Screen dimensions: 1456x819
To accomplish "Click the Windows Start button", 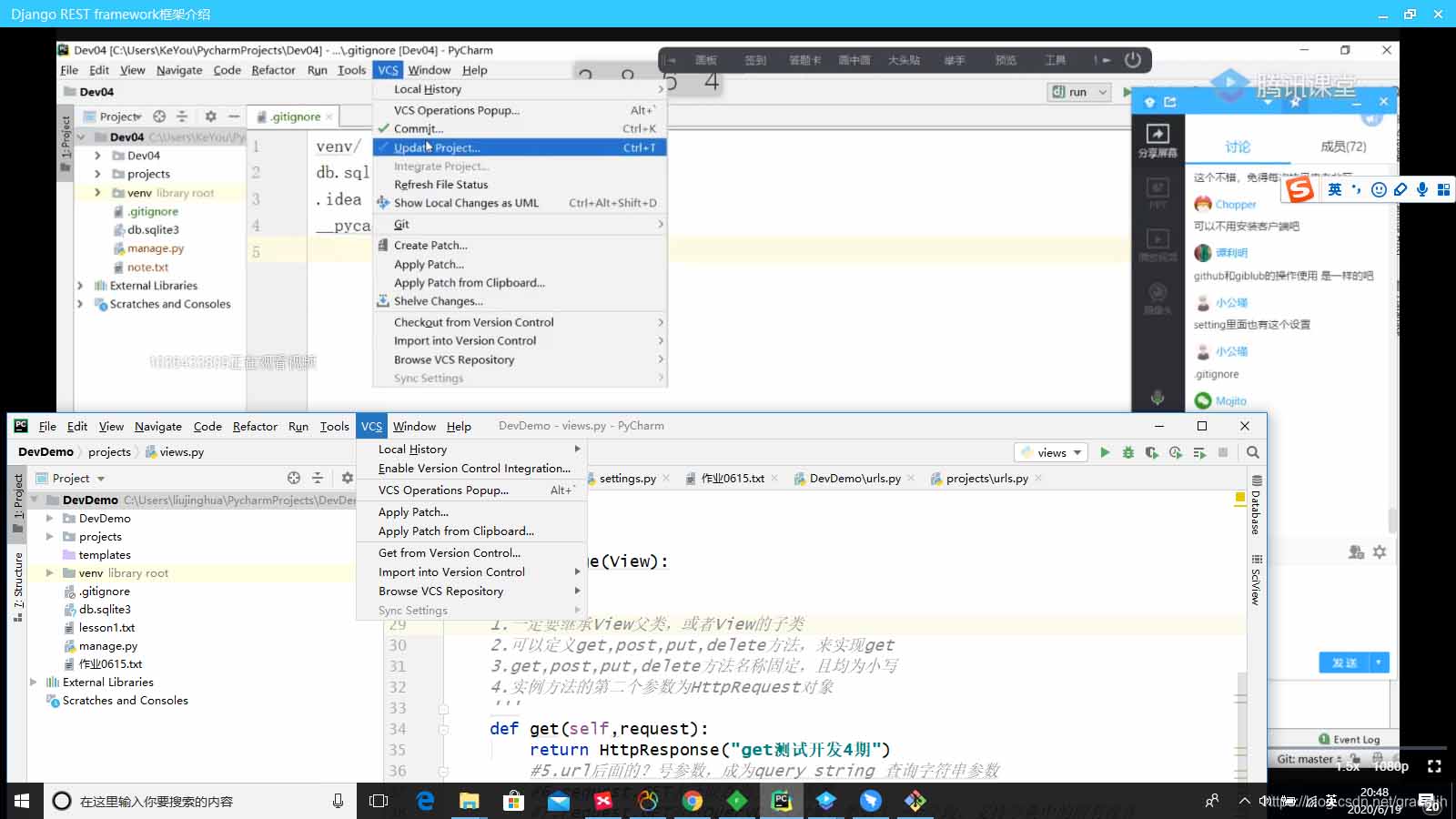I will (22, 801).
